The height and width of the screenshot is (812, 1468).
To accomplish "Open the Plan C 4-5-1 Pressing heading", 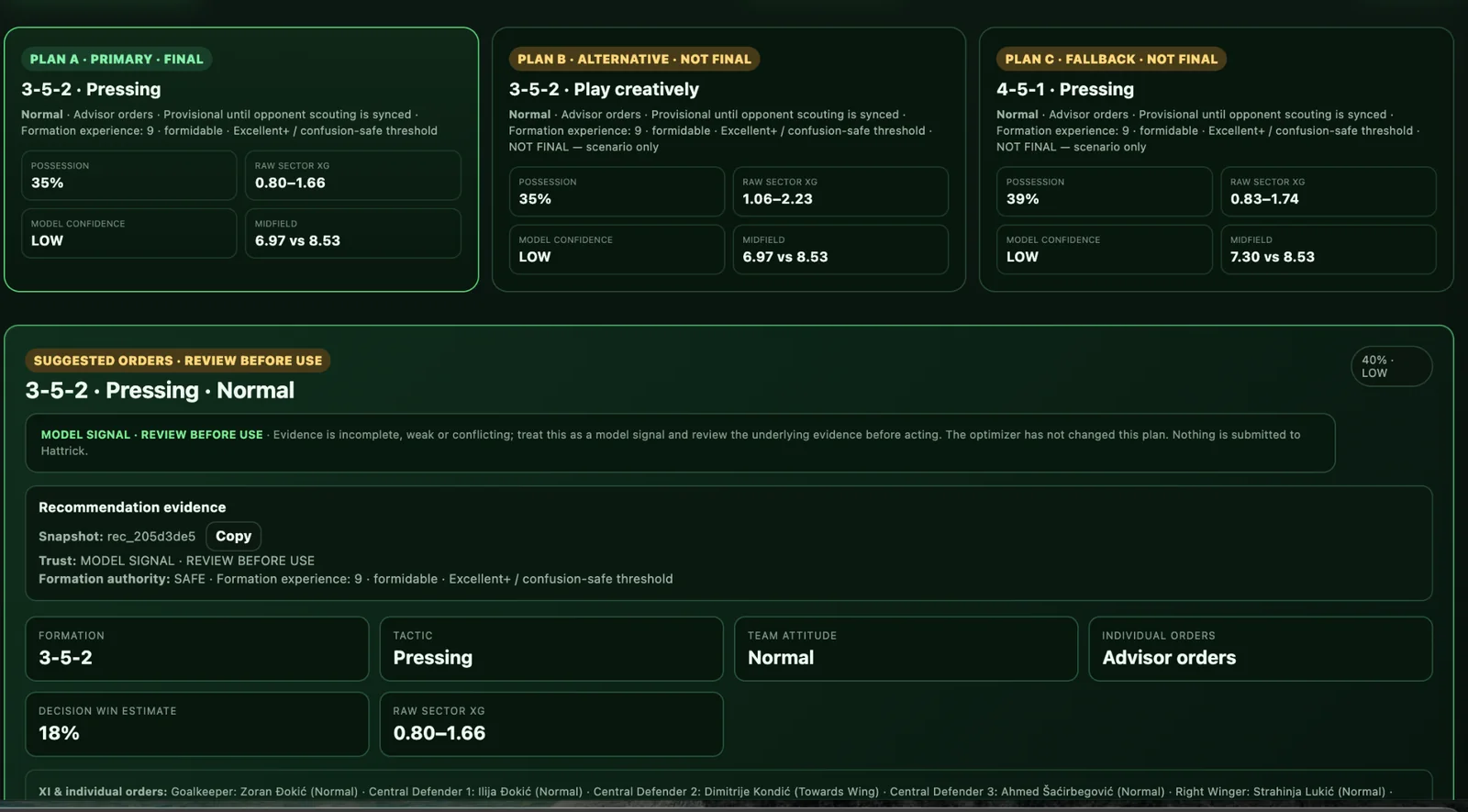I will pos(1065,89).
